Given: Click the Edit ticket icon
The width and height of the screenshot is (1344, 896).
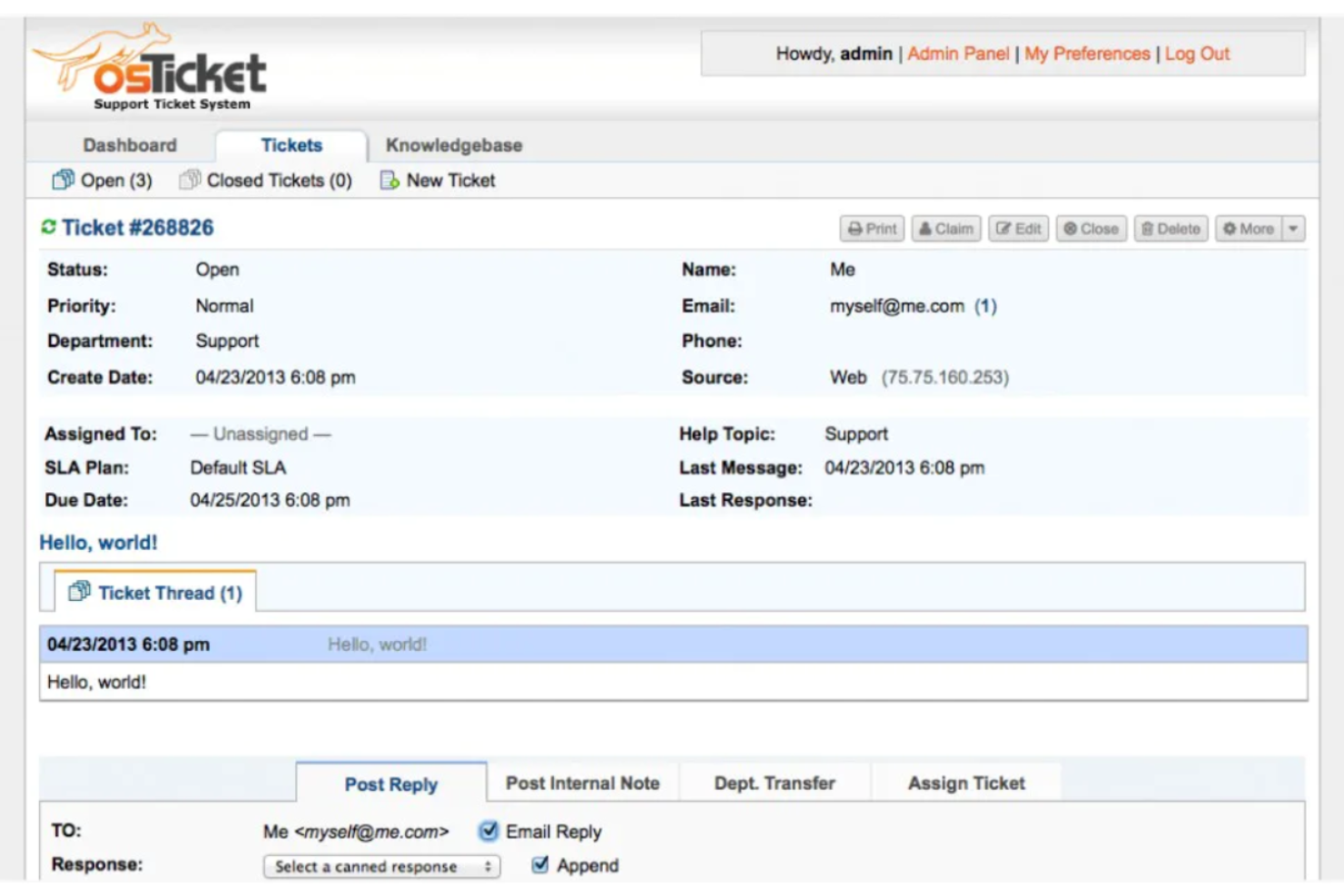Looking at the screenshot, I should click(1018, 228).
